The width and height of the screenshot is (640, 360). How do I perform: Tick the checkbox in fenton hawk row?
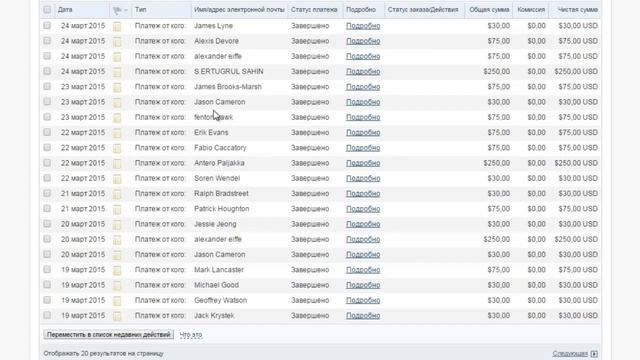[x=47, y=117]
